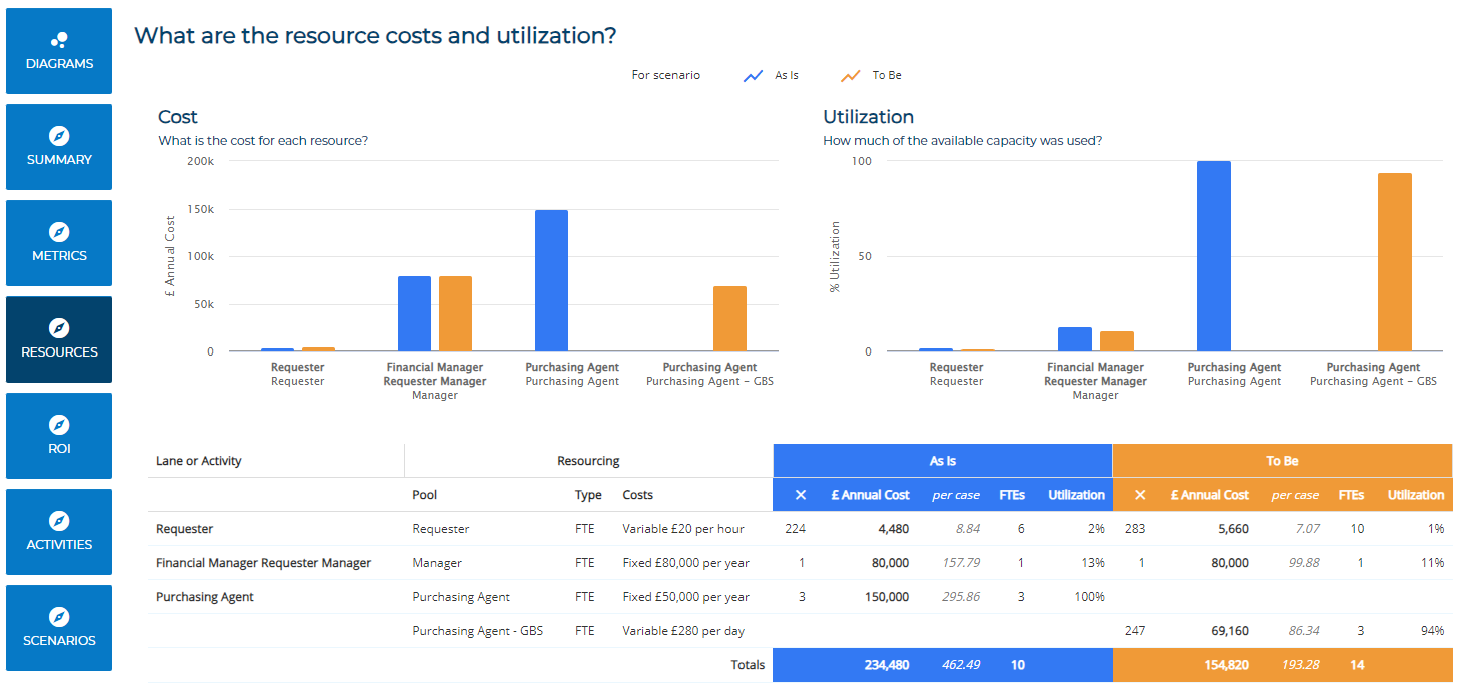Click the To Be multiplier column header
1465x696 pixels.
[1140, 495]
